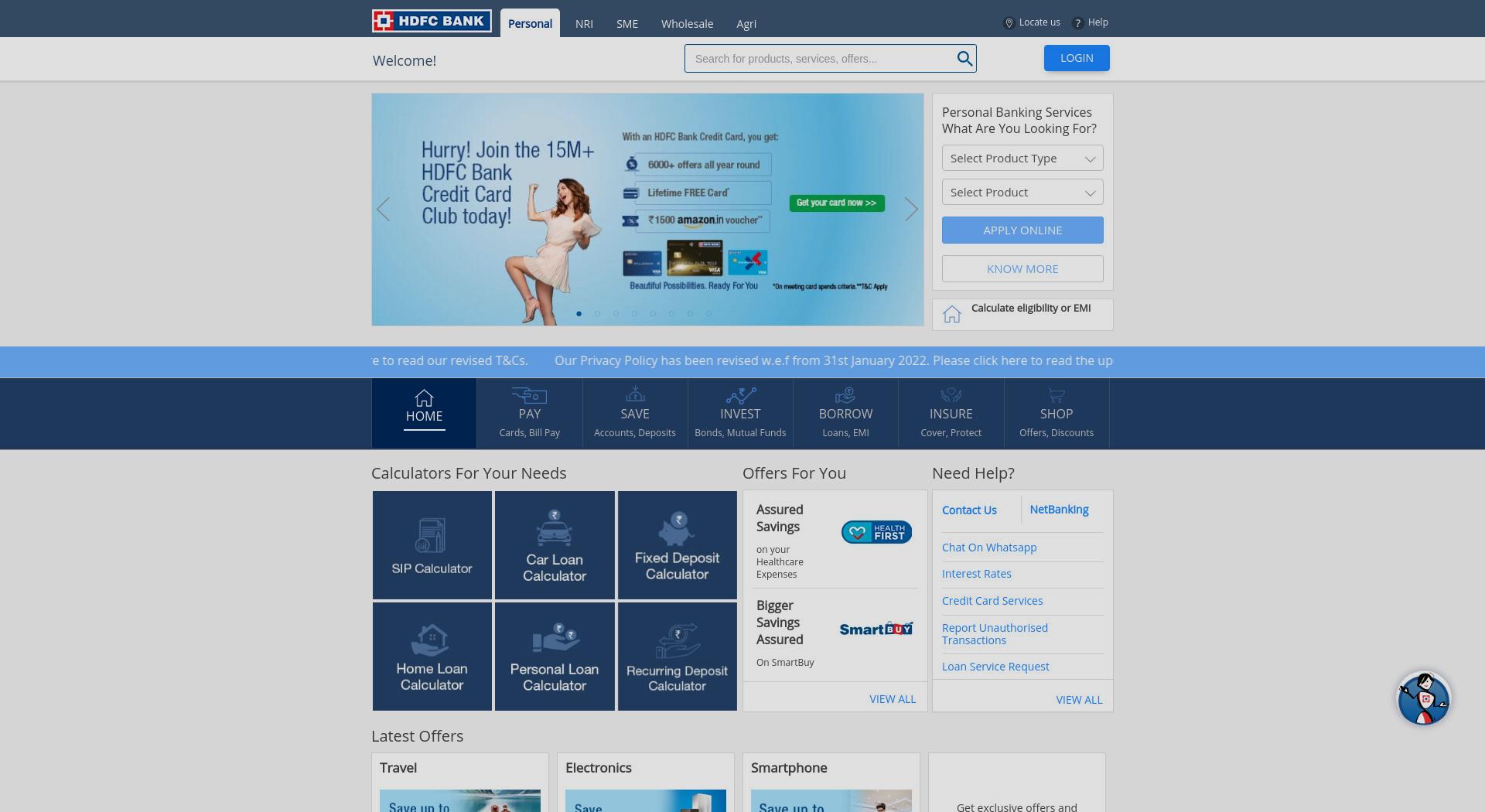
Task: Select the second carousel dot
Action: pyautogui.click(x=597, y=314)
